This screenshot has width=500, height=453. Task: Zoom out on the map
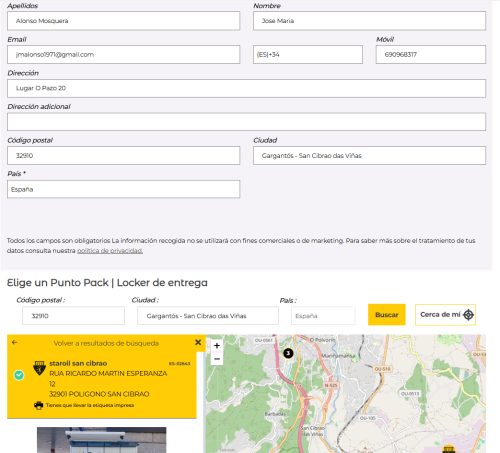217,359
